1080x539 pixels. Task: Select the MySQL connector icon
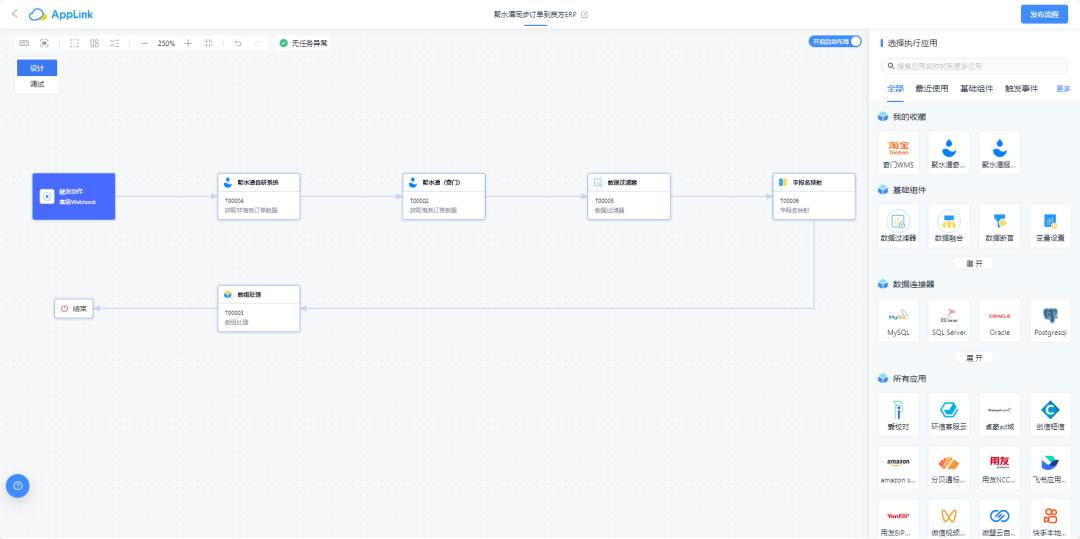click(x=898, y=320)
